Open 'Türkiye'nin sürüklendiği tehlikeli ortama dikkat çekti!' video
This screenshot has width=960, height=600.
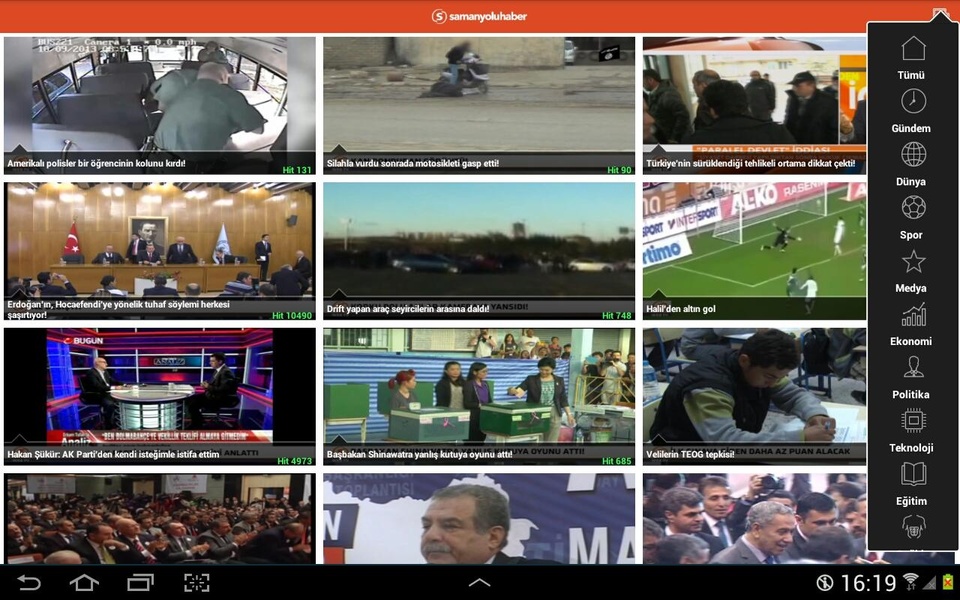(x=754, y=105)
